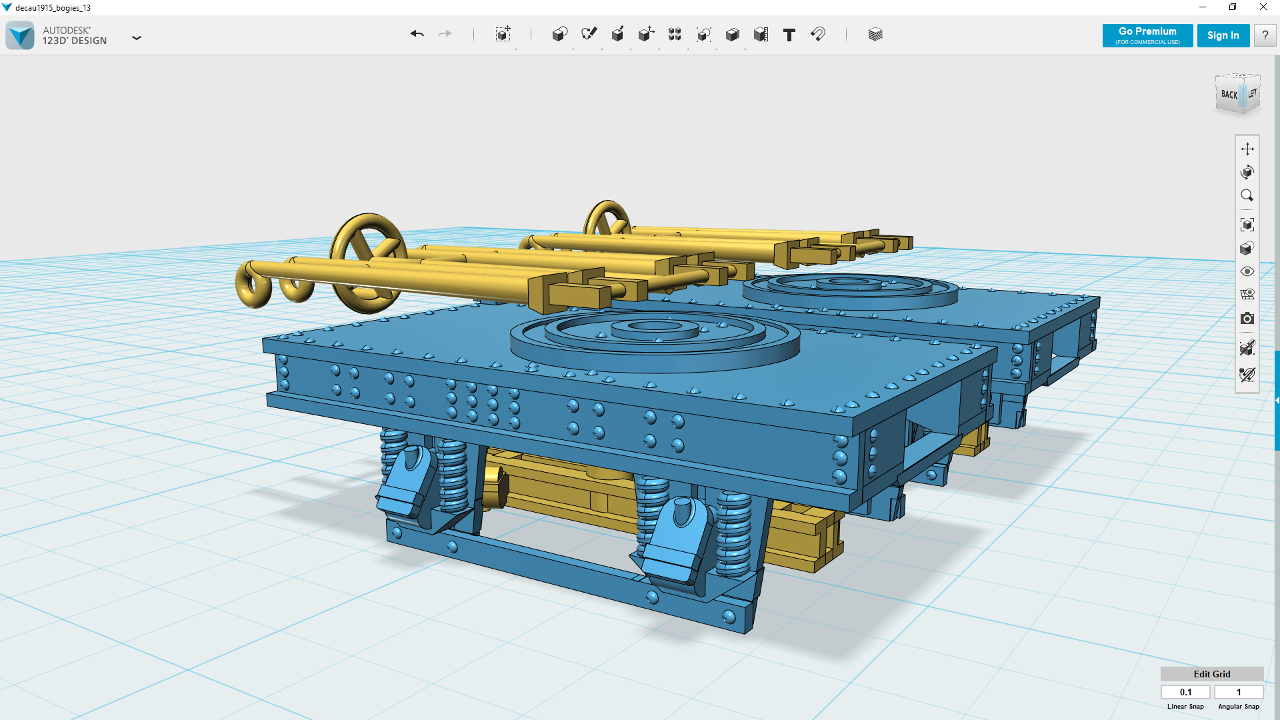Screen dimensions: 1280x720
Task: Expand the collapsed right side panel
Action: [1277, 400]
